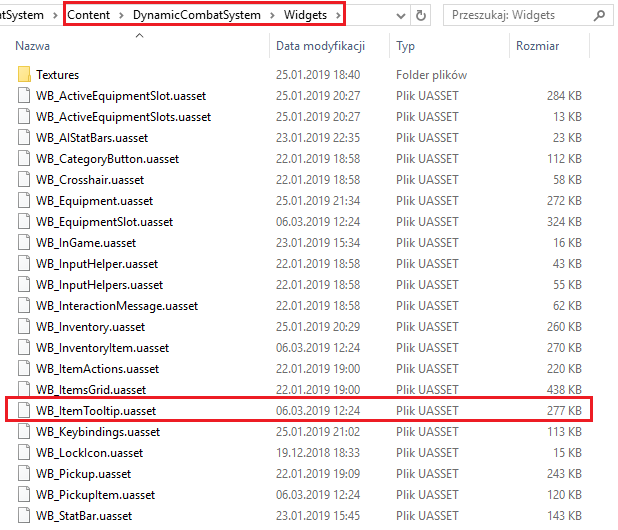The image size is (618, 530).
Task: Click the WB_Inventory.uasset file icon
Action: 24,327
